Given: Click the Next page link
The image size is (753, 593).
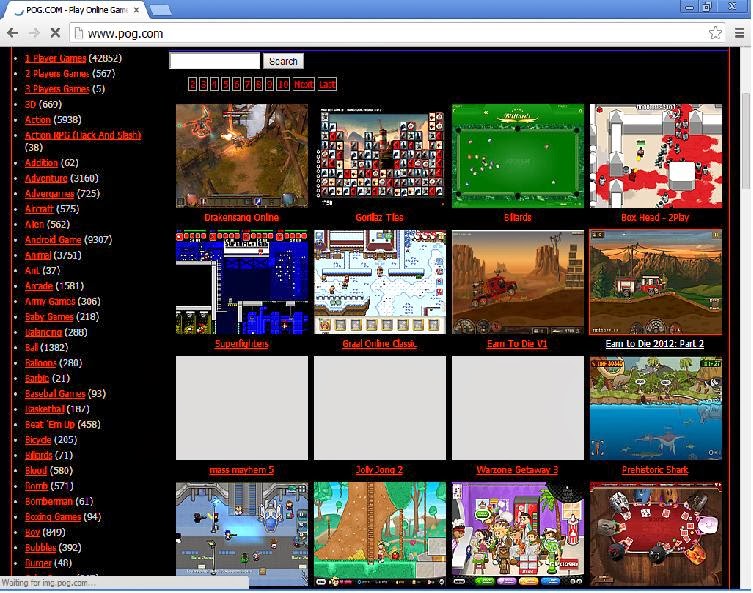Looking at the screenshot, I should (304, 85).
